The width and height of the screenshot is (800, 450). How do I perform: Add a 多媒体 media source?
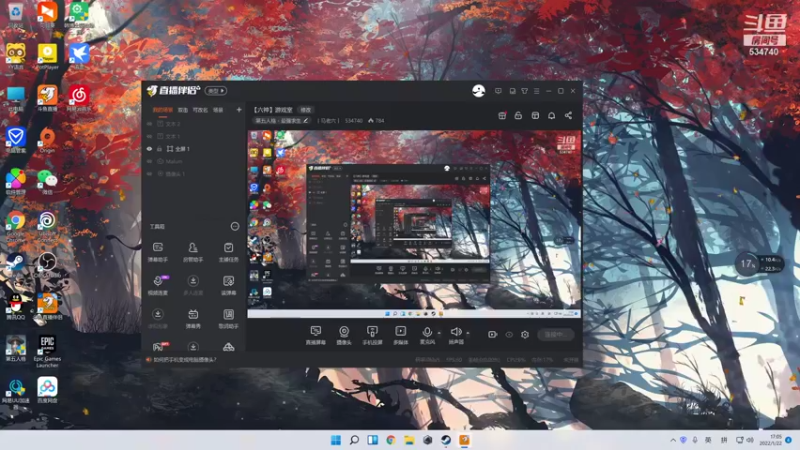401,335
